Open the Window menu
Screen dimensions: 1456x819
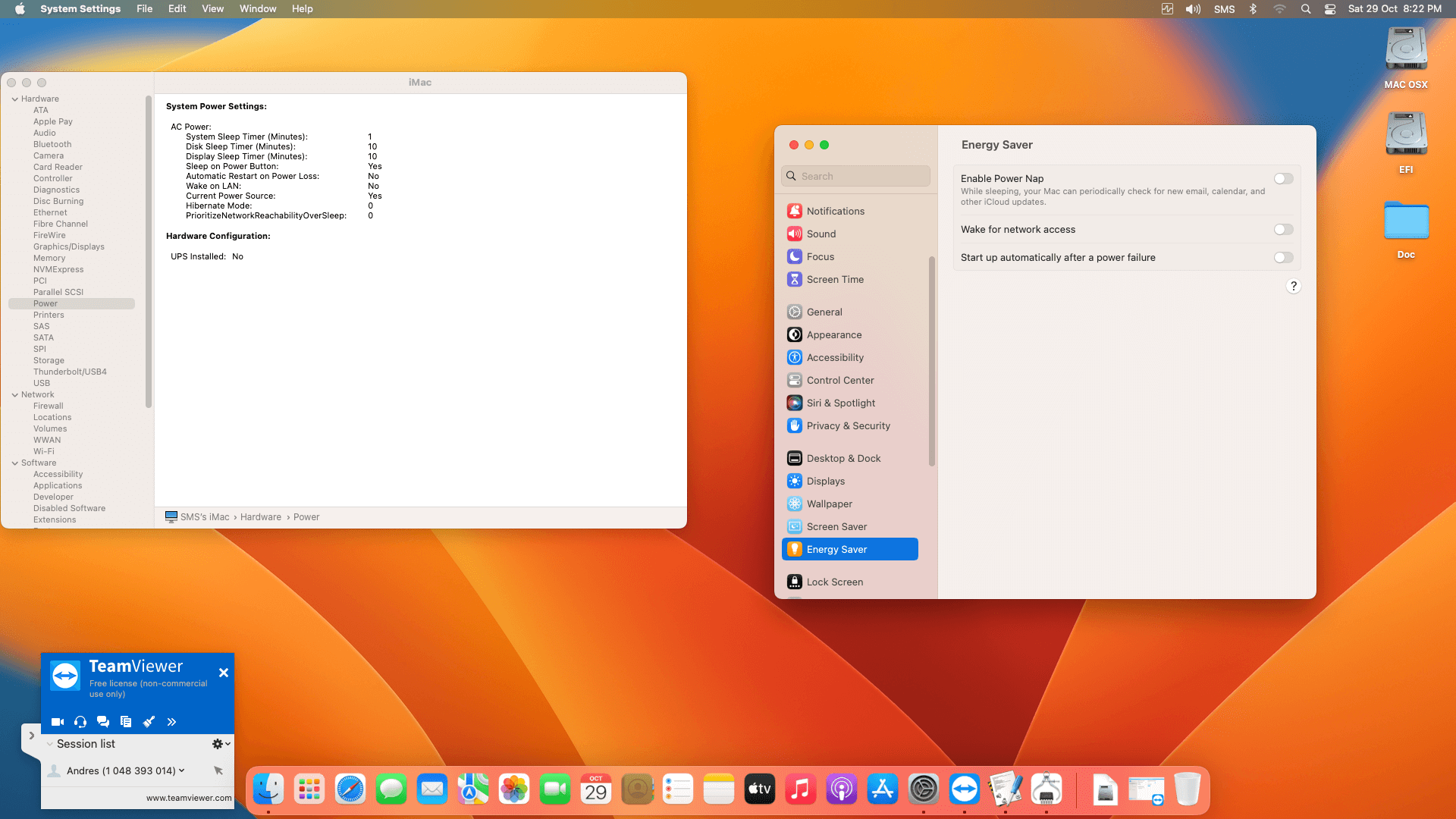point(258,9)
